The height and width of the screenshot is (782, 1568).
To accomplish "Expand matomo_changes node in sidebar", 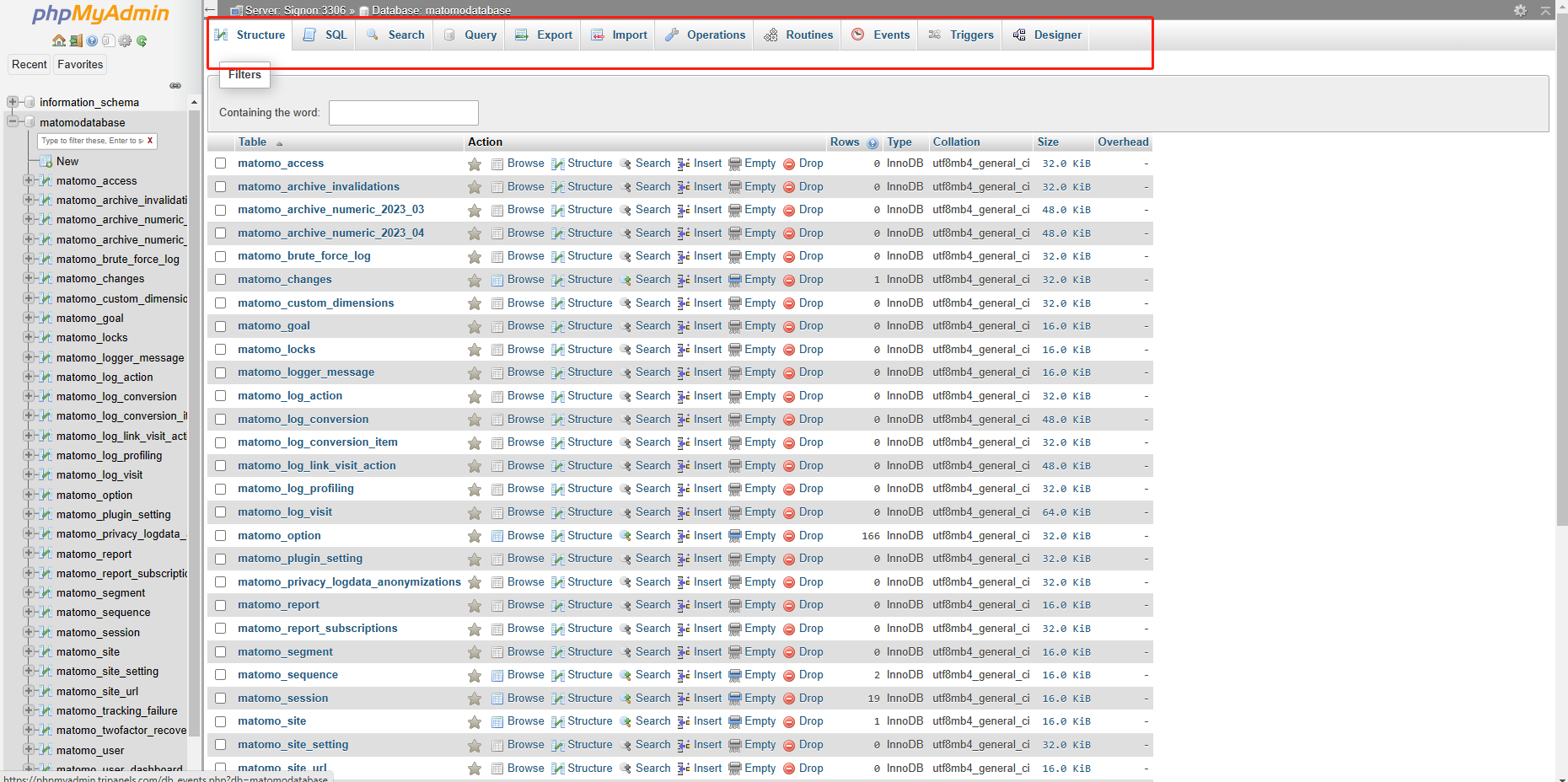I will coord(29,278).
